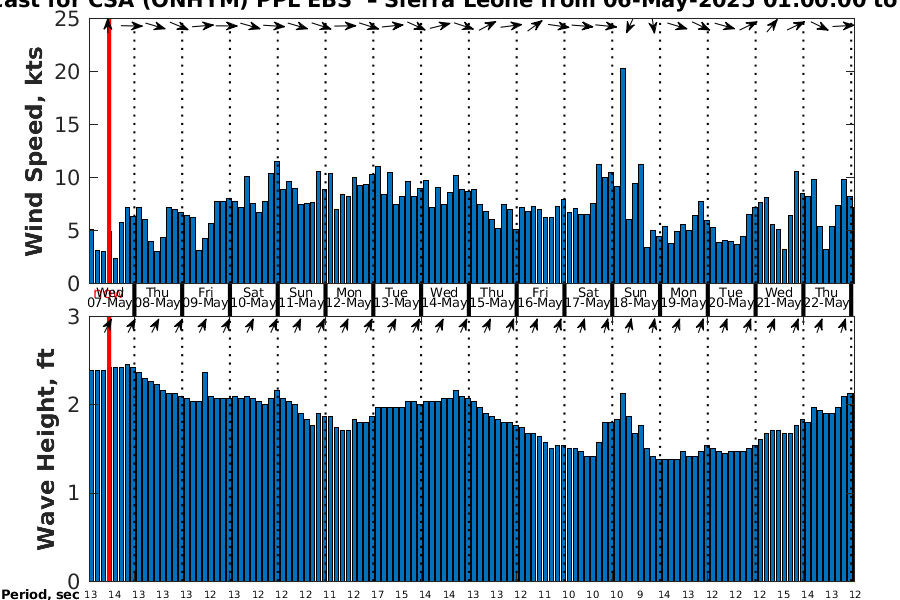Select the "Sun 18-May" date label
This screenshot has height=600, width=900.
click(x=635, y=297)
